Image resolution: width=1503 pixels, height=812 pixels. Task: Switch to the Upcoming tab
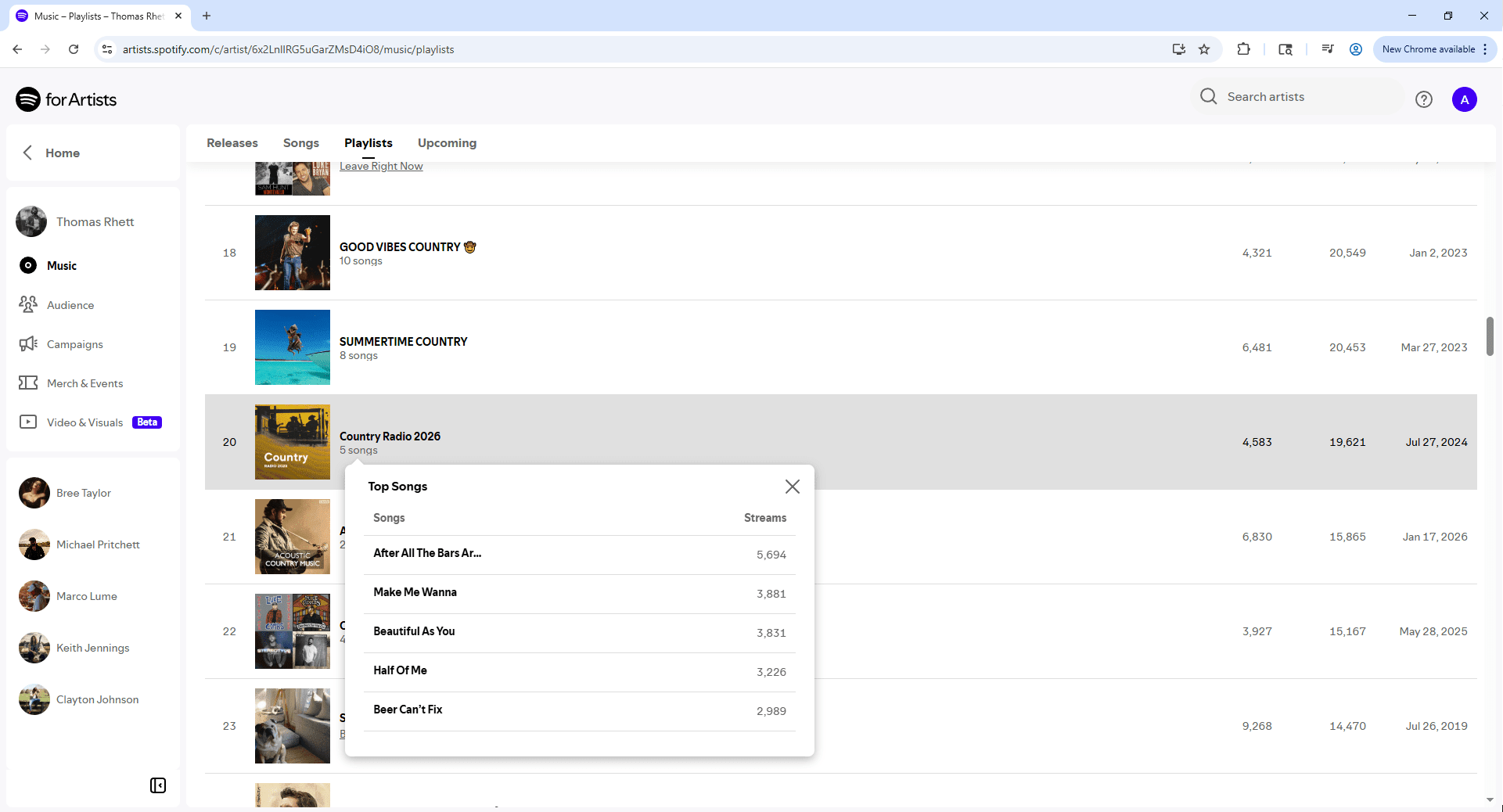tap(447, 143)
